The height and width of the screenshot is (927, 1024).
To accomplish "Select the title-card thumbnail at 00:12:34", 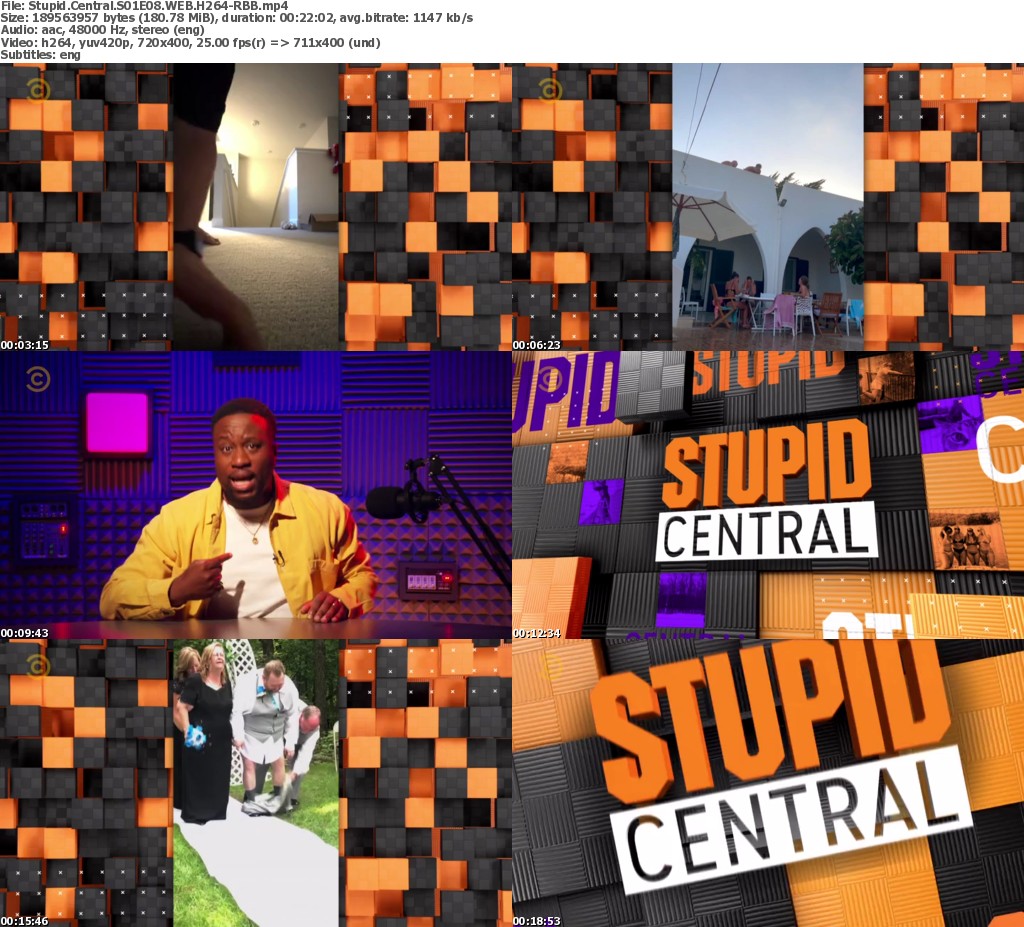I will tap(768, 495).
